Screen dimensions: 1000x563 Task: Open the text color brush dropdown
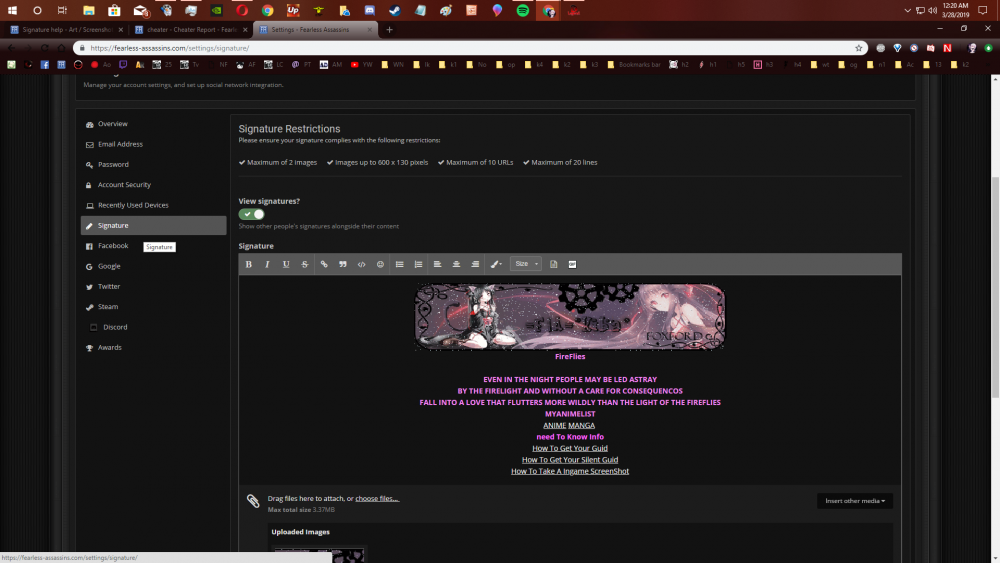pyautogui.click(x=496, y=264)
